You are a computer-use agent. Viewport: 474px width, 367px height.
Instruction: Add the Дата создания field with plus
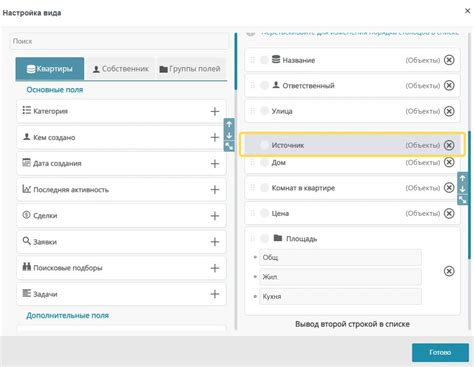[x=215, y=164]
